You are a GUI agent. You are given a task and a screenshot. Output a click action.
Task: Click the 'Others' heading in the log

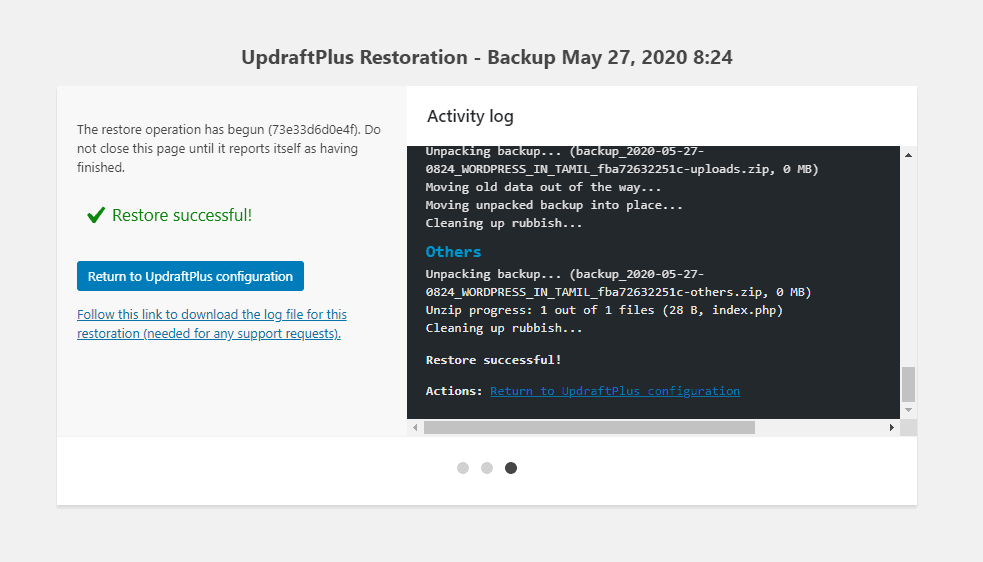[453, 252]
